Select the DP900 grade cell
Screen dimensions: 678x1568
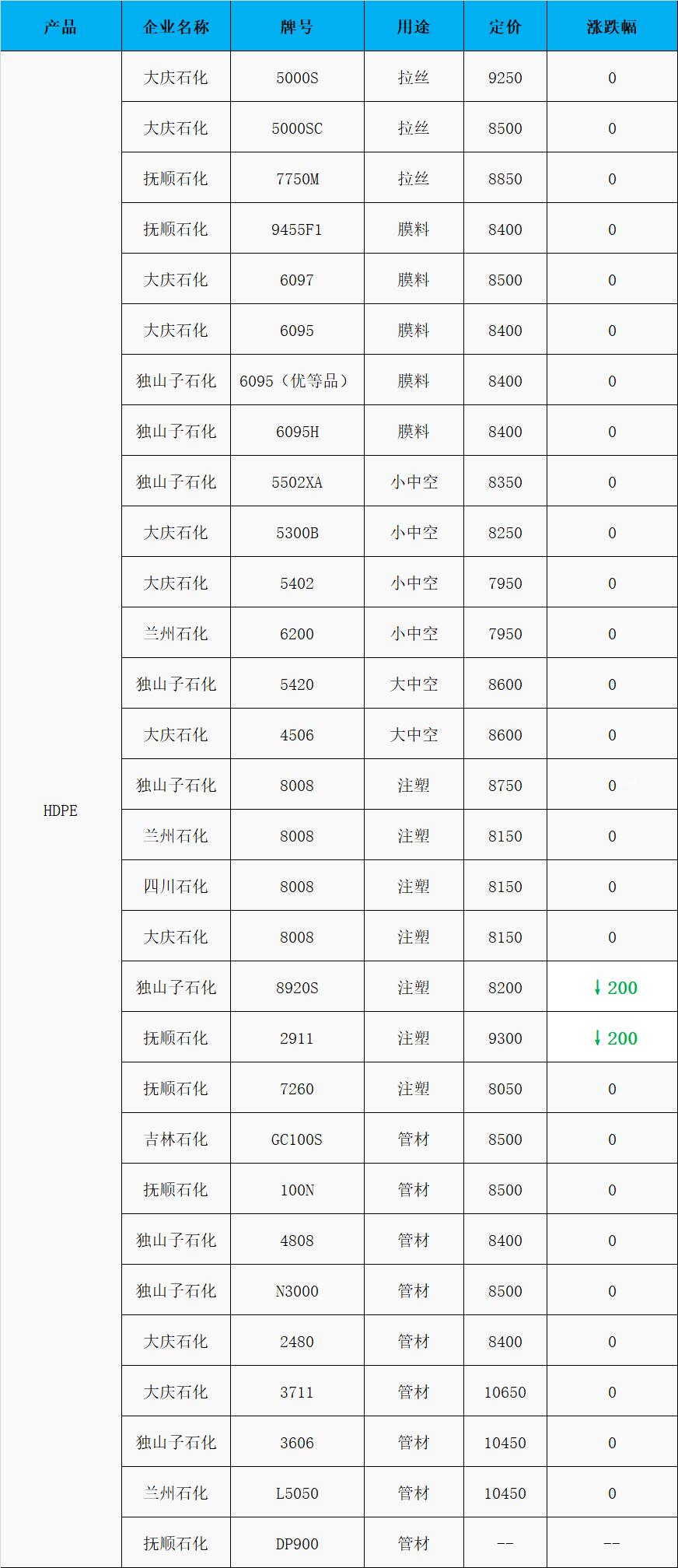(297, 1544)
